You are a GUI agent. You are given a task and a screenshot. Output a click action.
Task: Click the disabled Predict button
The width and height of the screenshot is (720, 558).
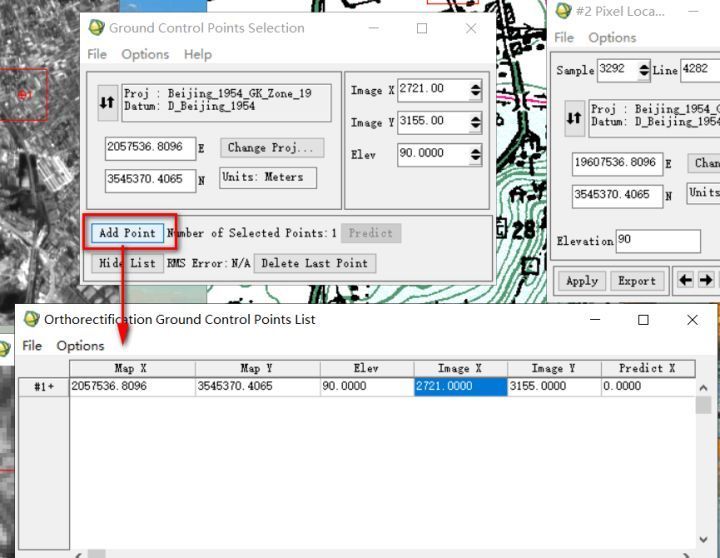click(x=371, y=233)
